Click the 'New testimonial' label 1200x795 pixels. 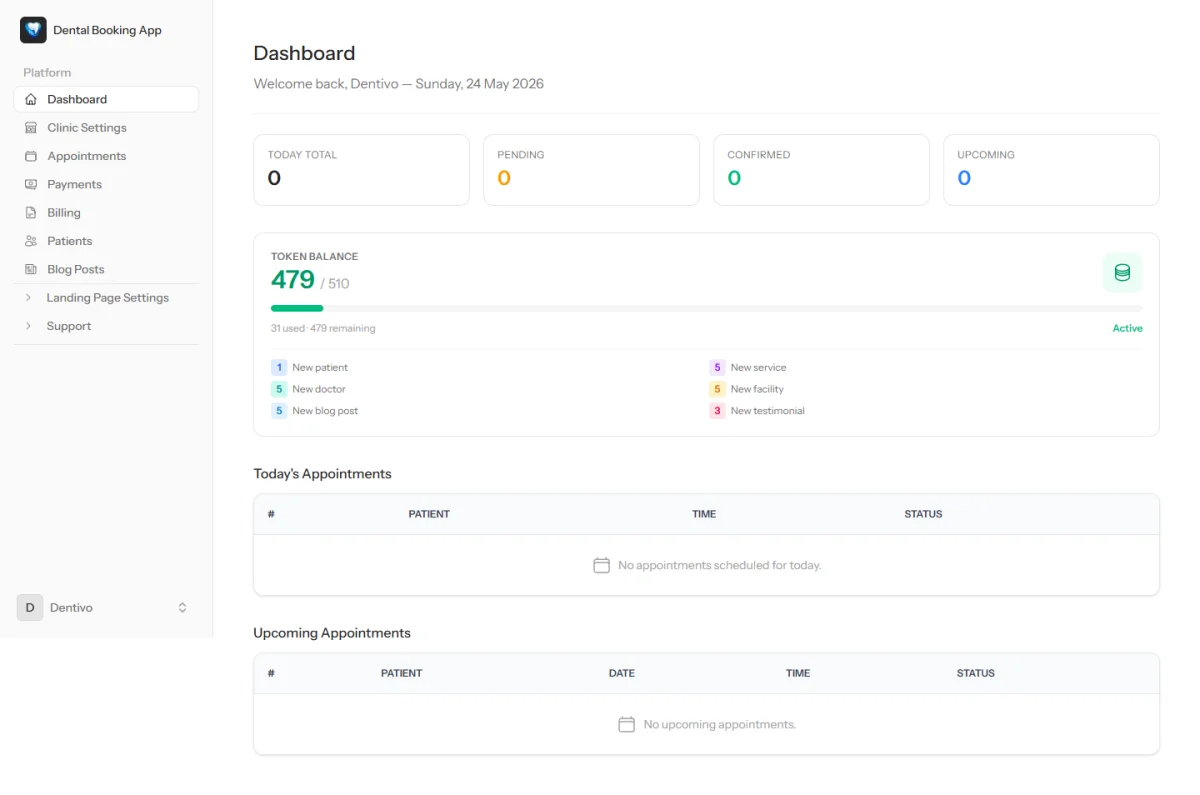(x=767, y=411)
